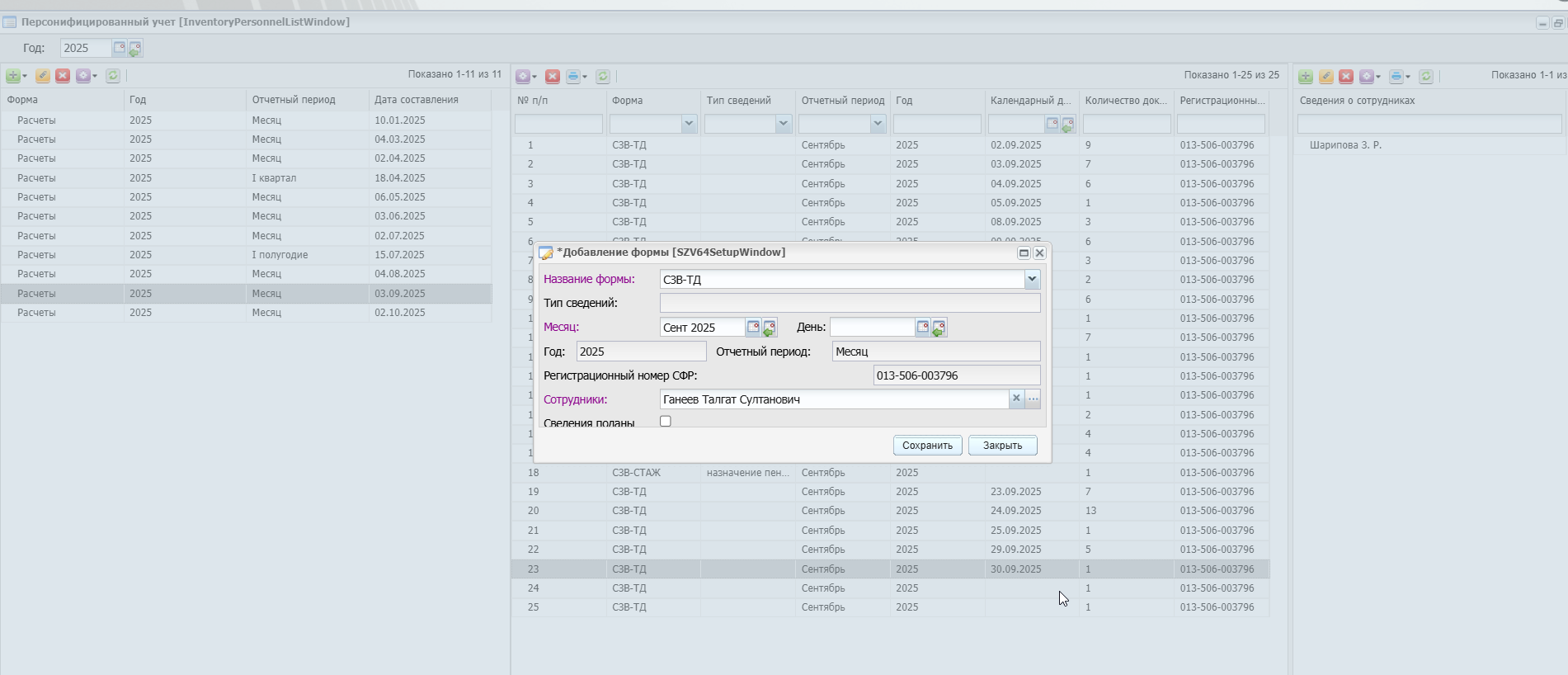Refresh the middle forms list

603,77
